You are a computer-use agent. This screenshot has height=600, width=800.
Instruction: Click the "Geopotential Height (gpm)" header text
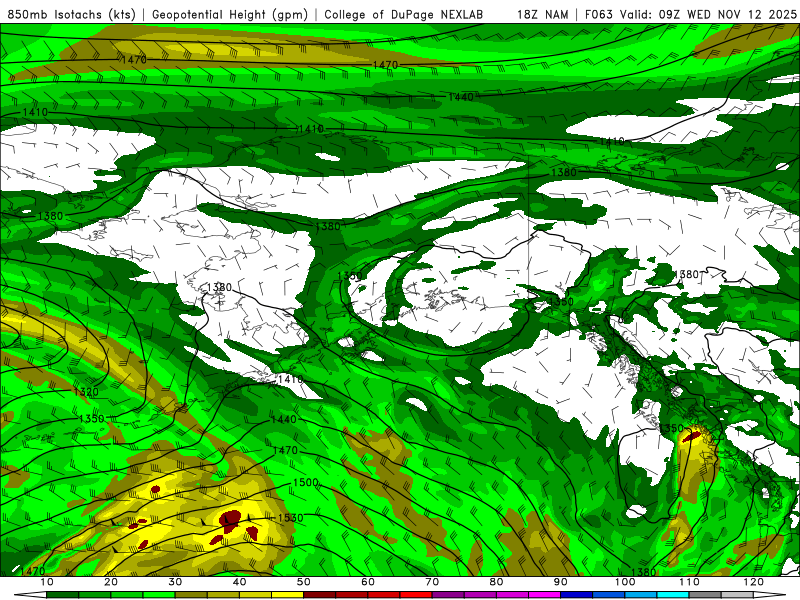tap(230, 14)
